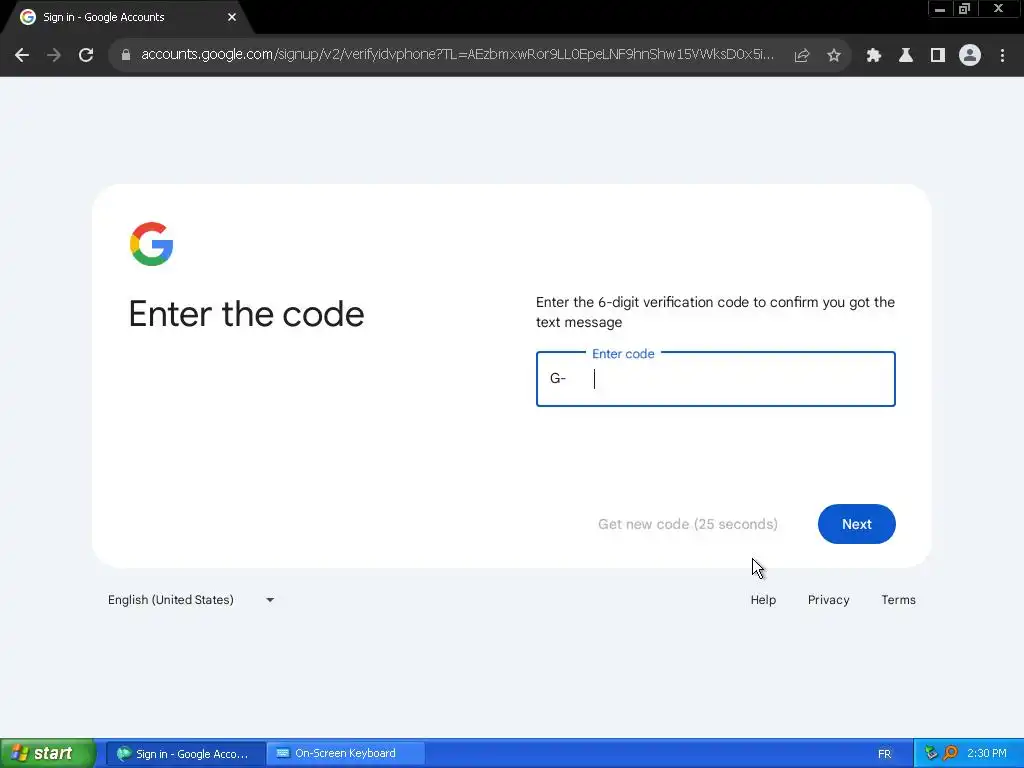This screenshot has width=1024, height=768.
Task: Restore down the Chrome window
Action: point(964,9)
